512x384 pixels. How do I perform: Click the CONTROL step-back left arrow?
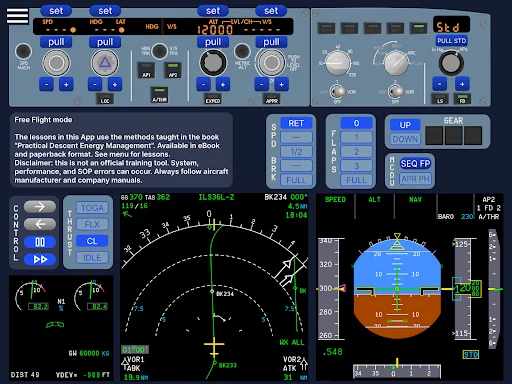pyautogui.click(x=40, y=224)
